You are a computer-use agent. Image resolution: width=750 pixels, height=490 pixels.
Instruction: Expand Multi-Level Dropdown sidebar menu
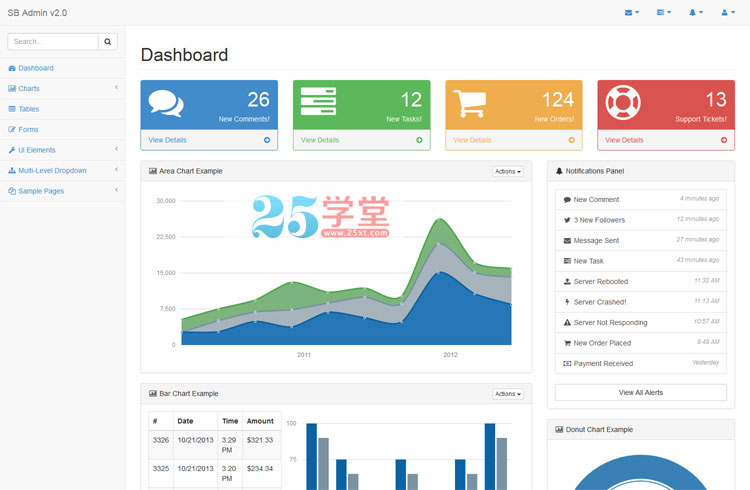(x=62, y=171)
